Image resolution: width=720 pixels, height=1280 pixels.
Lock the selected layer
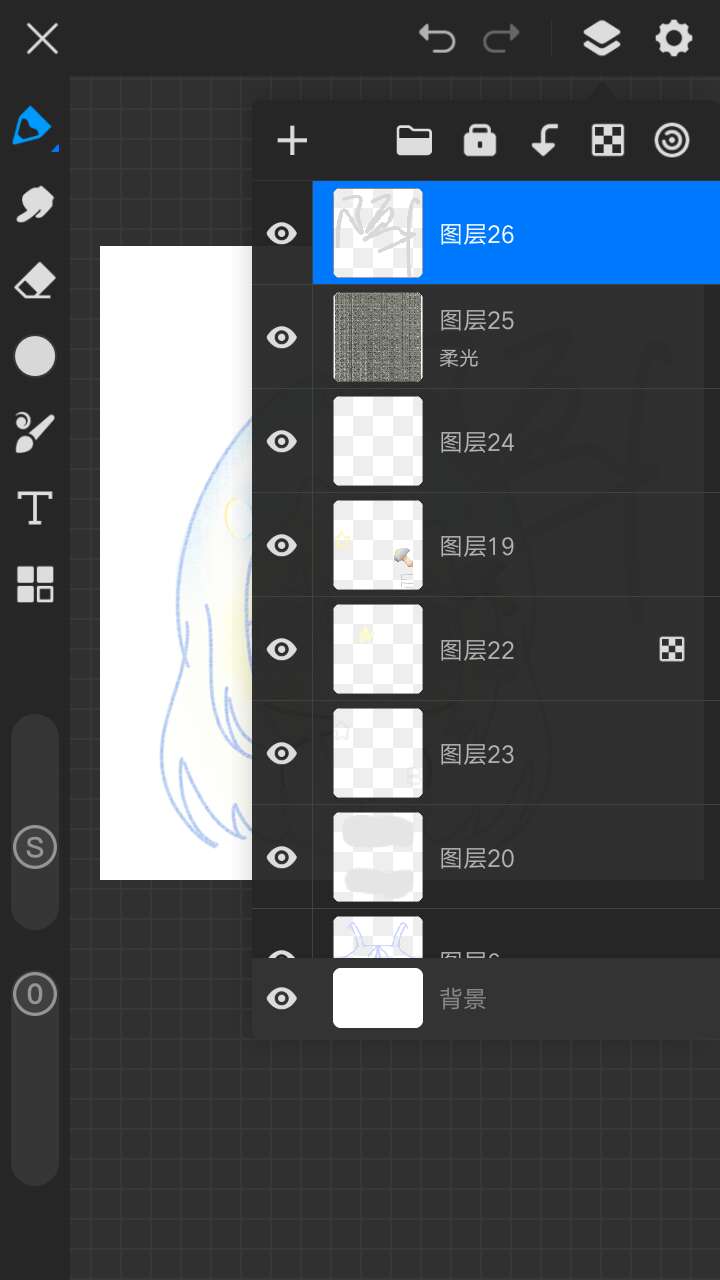pos(480,141)
